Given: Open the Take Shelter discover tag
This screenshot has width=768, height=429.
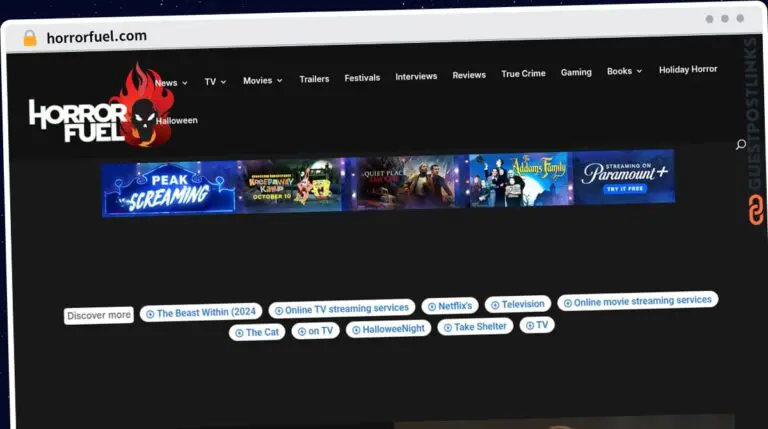Looking at the screenshot, I should (x=475, y=327).
